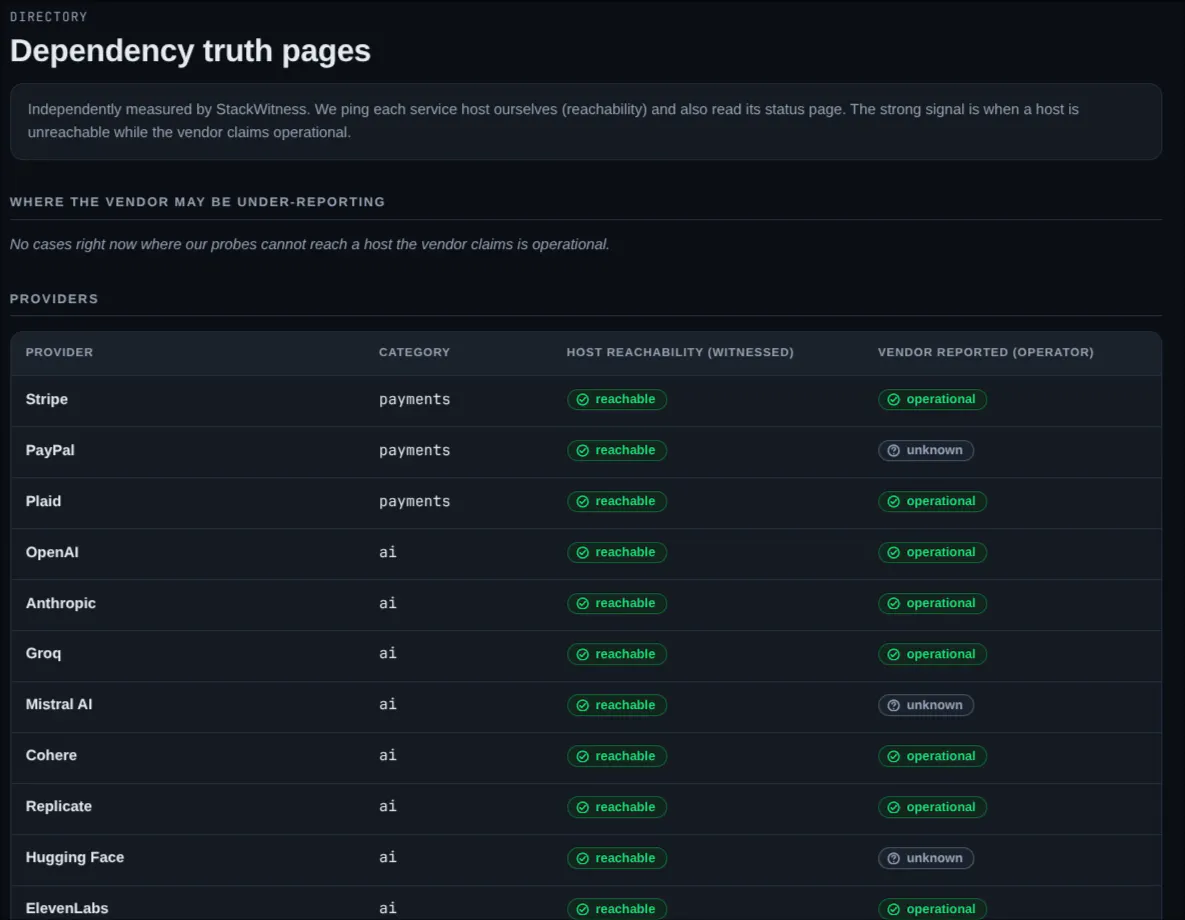The image size is (1185, 920).
Task: Click the reachable check icon in ElevenLabs row
Action: tap(583, 909)
